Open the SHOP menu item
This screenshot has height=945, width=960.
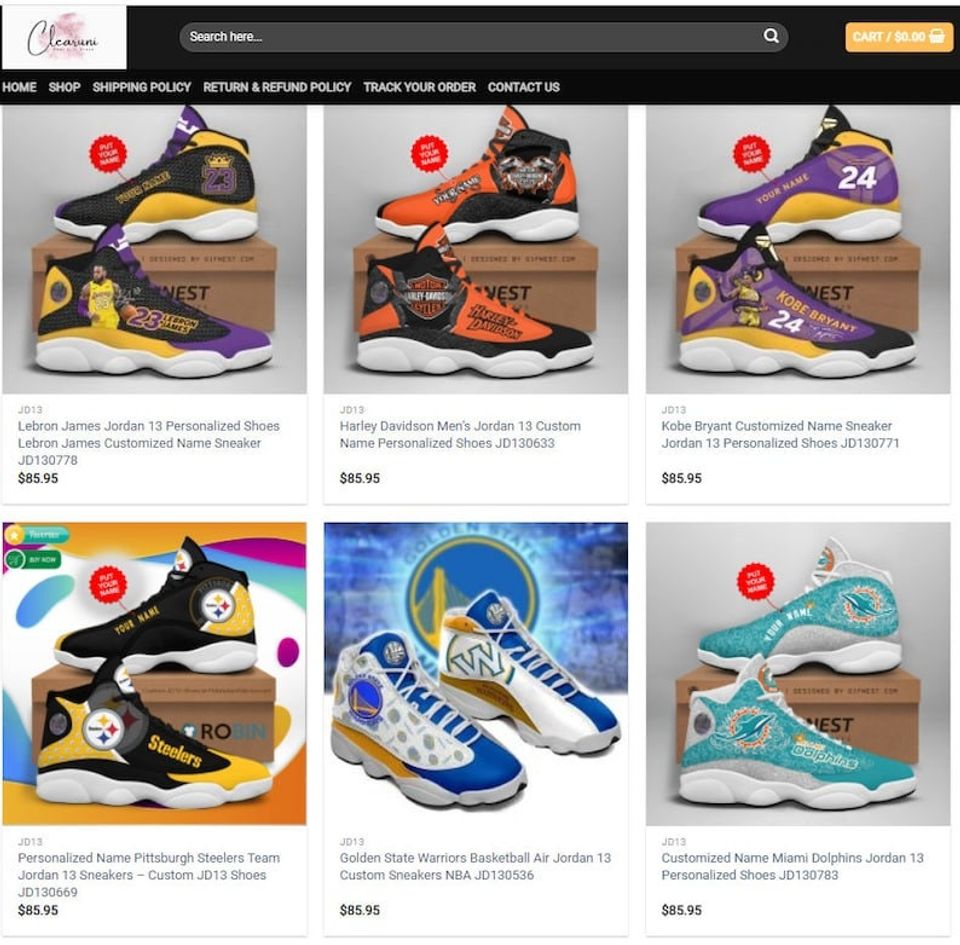[64, 87]
